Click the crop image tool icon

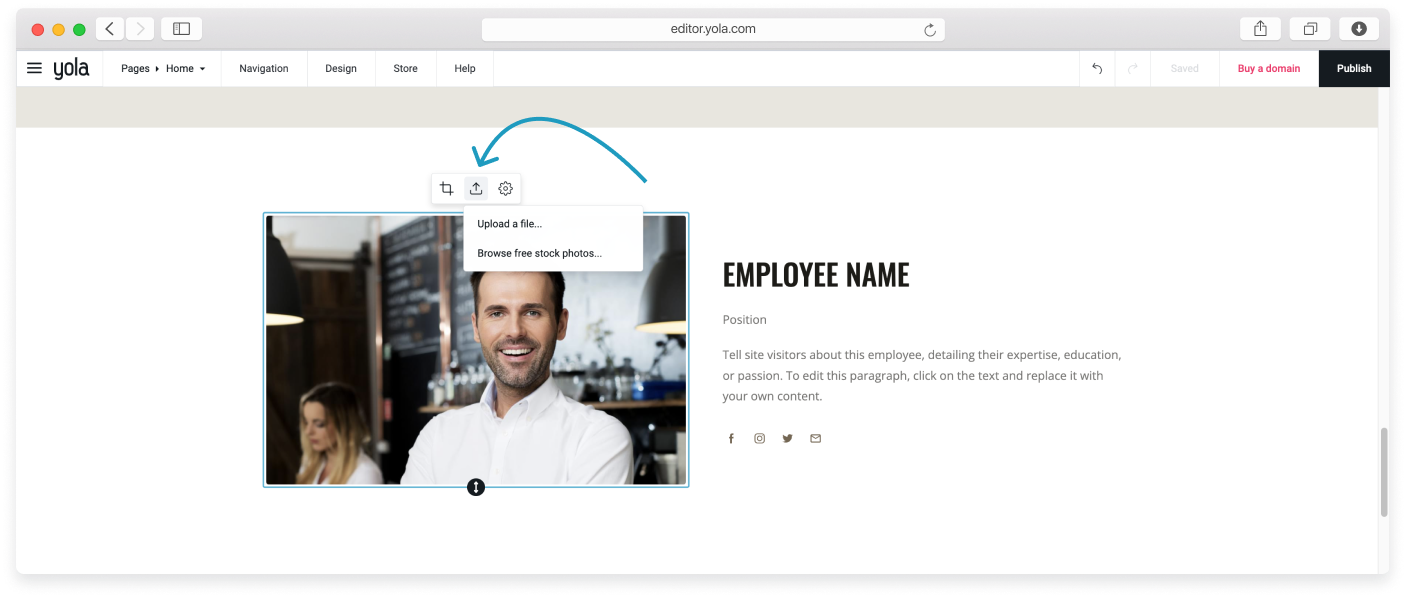(447, 188)
